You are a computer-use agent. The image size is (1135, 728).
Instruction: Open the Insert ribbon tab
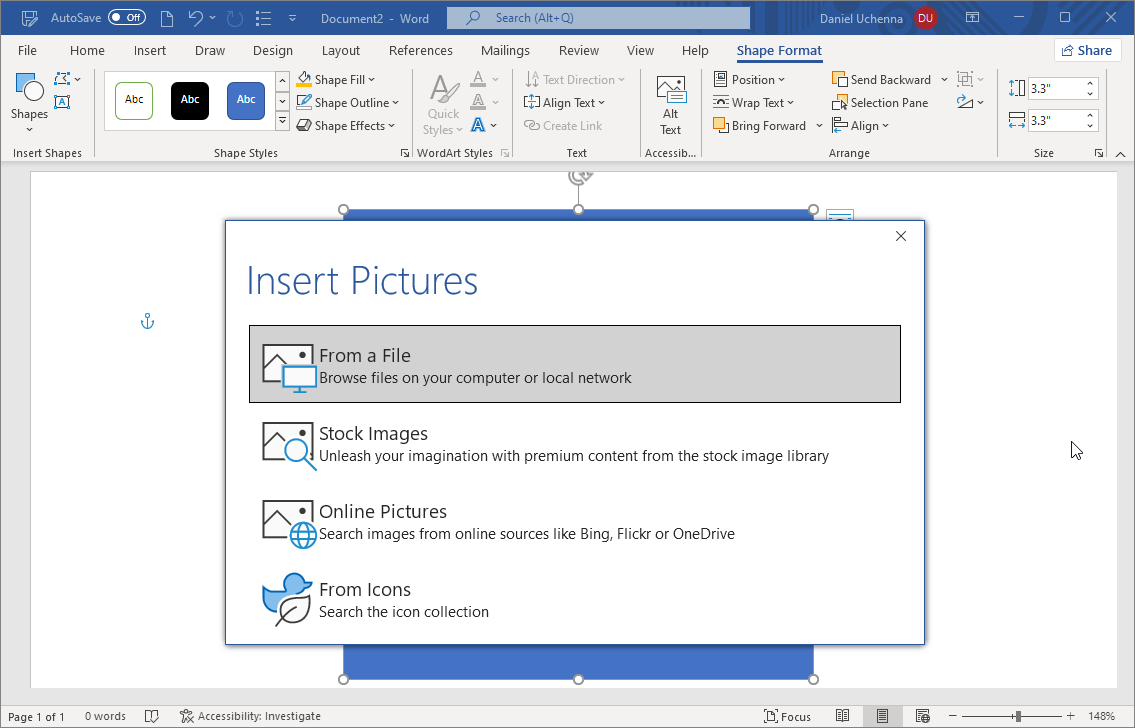[150, 51]
